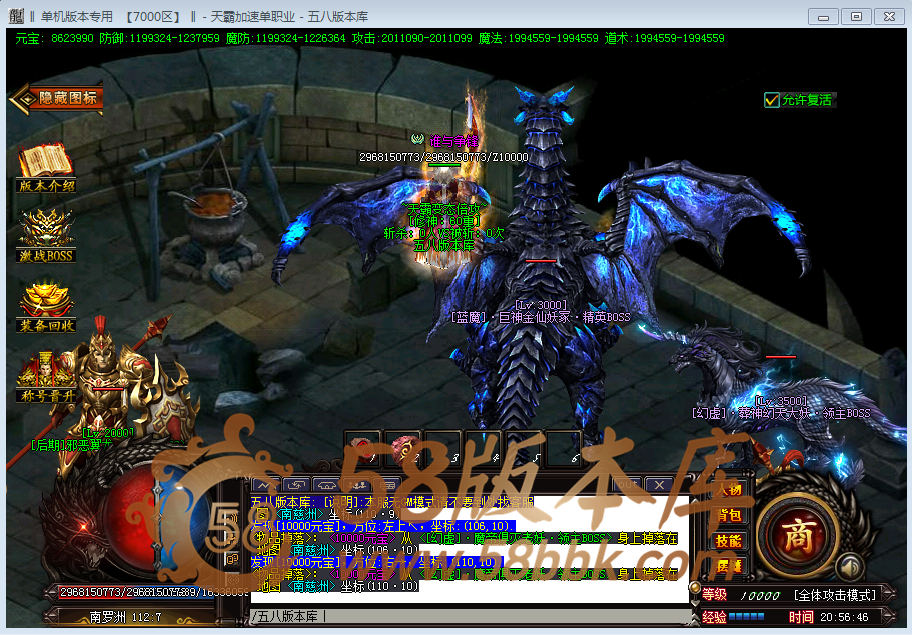Image resolution: width=912 pixels, height=635 pixels.
Task: Click the blue 经验 experience progress bar
Action: tap(747, 616)
